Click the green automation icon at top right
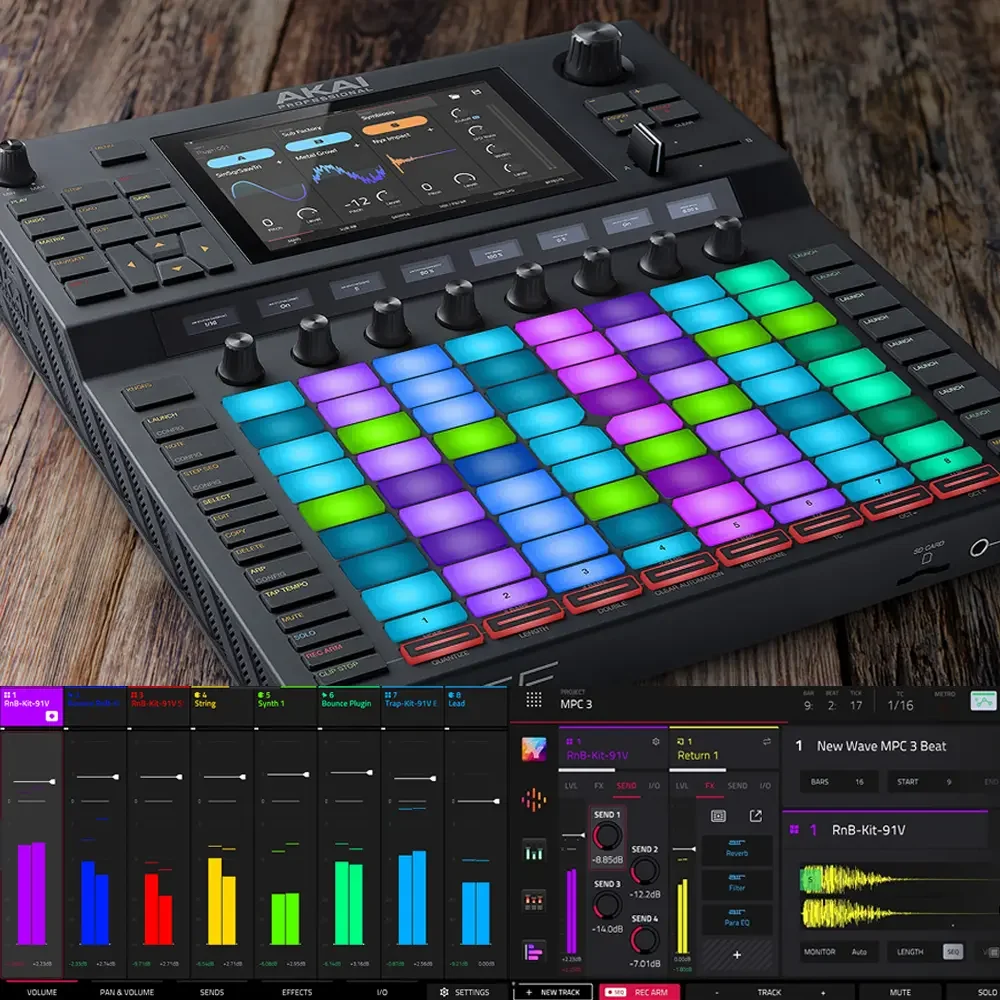Viewport: 1000px width, 1000px height. click(x=983, y=702)
